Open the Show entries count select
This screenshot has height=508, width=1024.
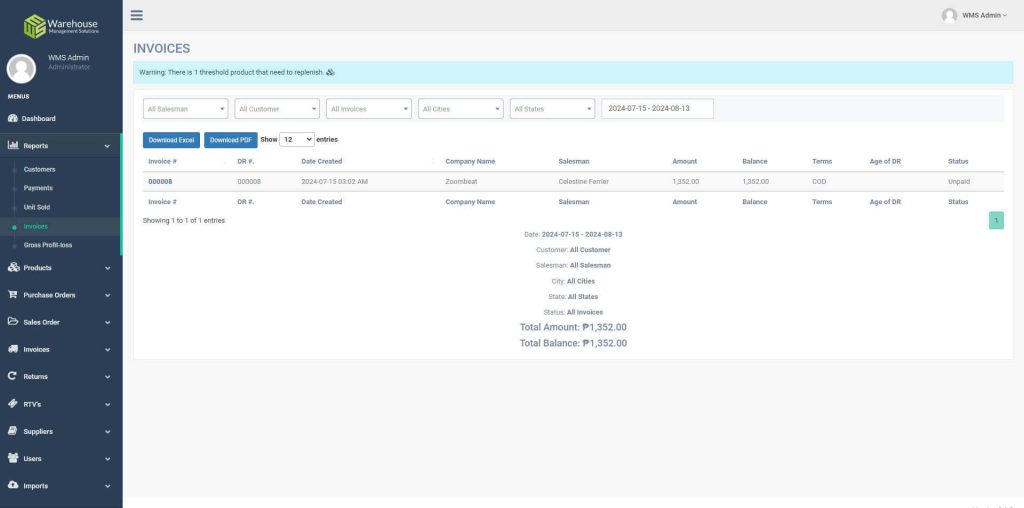[297, 140]
